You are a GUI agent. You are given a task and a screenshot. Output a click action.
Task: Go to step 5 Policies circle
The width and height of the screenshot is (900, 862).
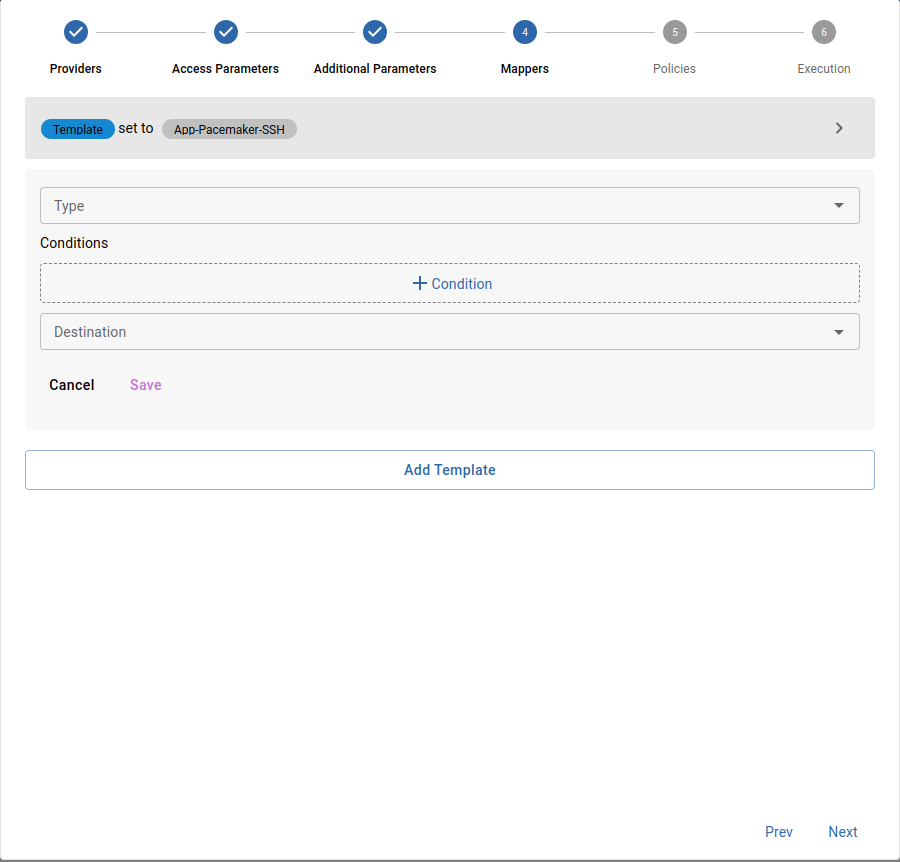pyautogui.click(x=674, y=32)
